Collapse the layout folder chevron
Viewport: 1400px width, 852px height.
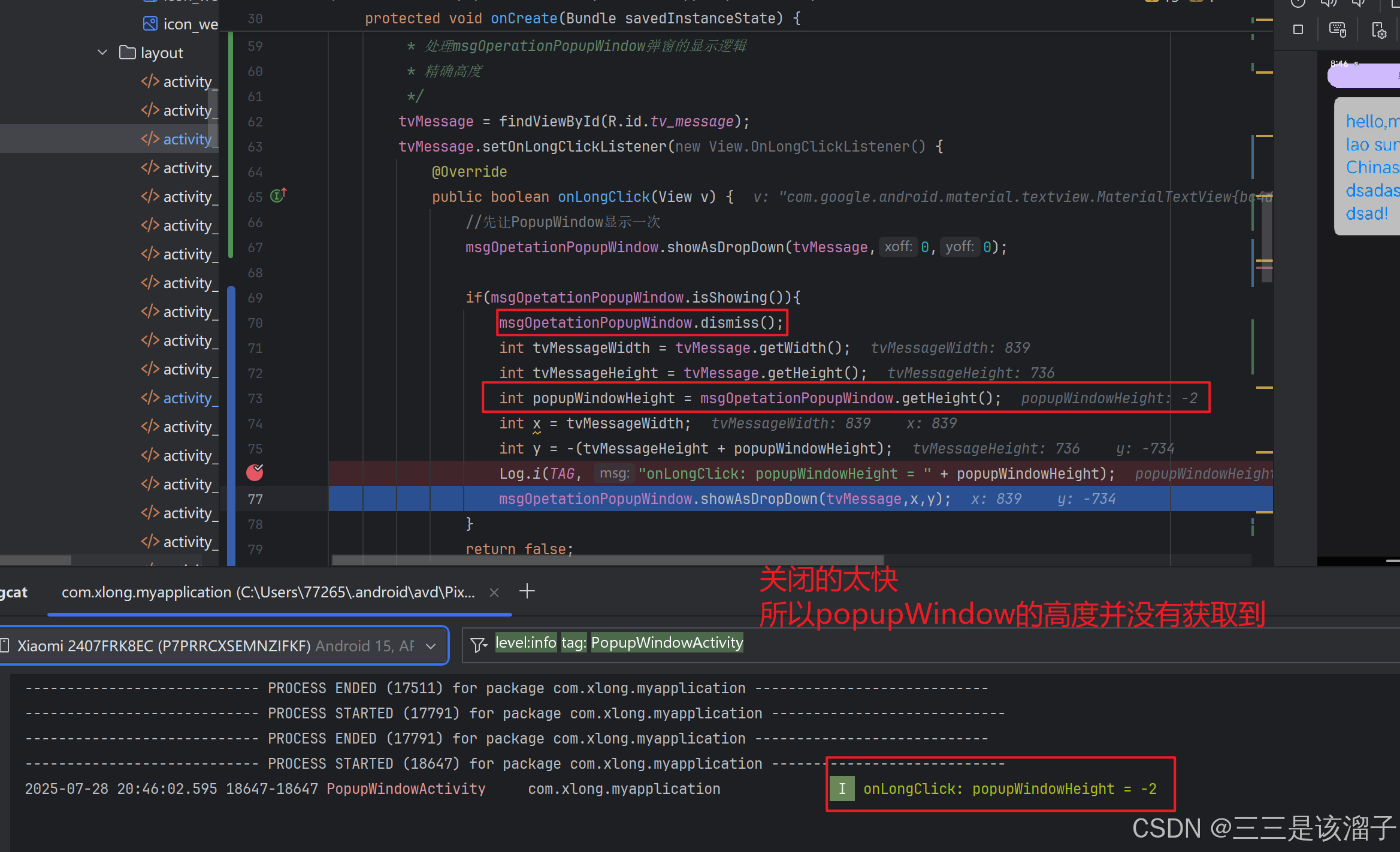coord(102,53)
